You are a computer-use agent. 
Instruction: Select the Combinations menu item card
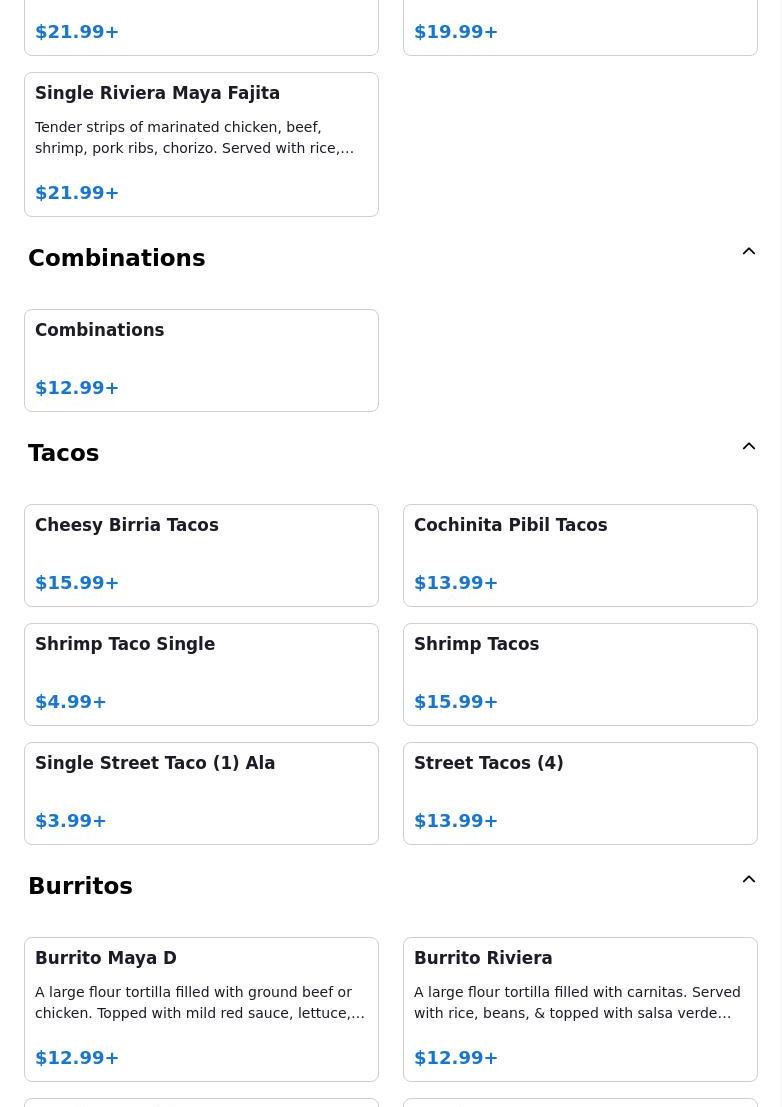pos(201,360)
